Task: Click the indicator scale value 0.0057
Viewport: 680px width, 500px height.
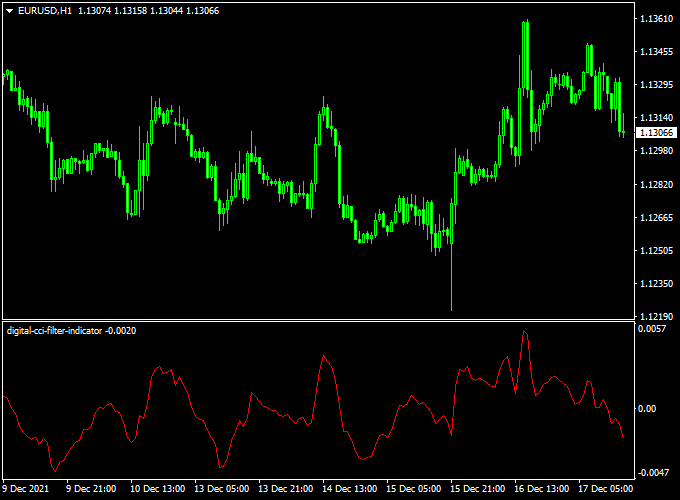Action: [x=652, y=329]
